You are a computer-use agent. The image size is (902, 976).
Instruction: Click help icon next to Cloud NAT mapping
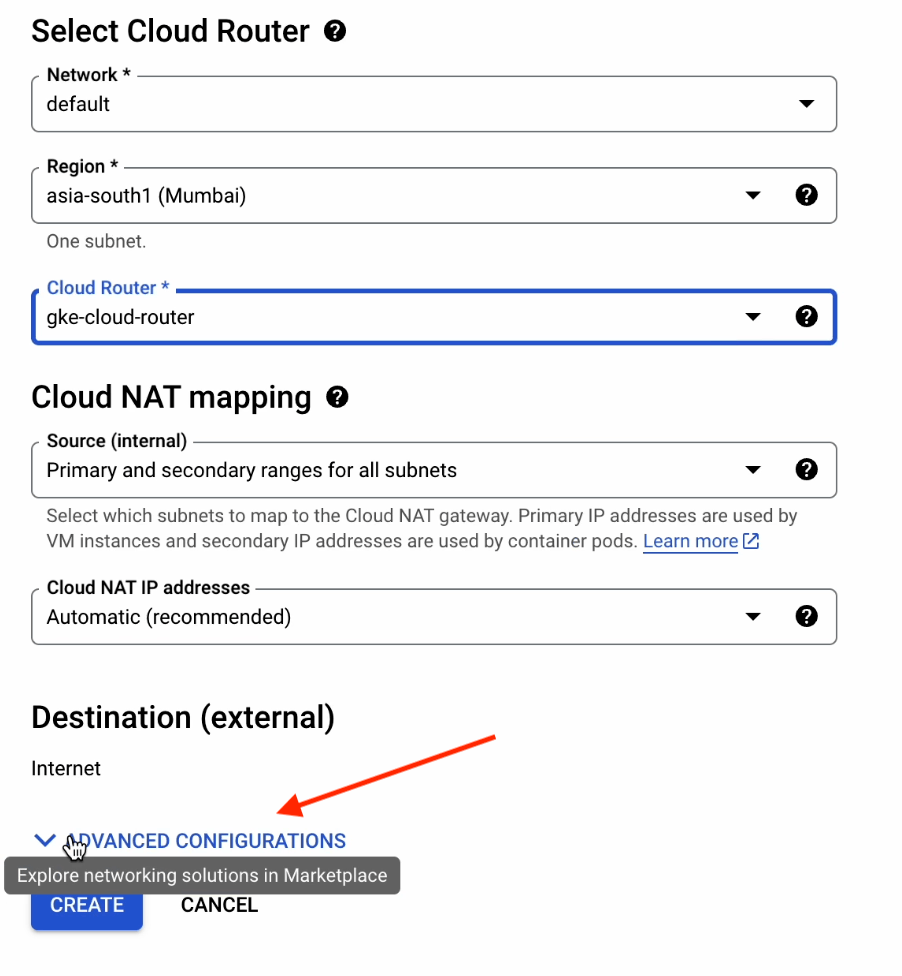click(x=338, y=397)
